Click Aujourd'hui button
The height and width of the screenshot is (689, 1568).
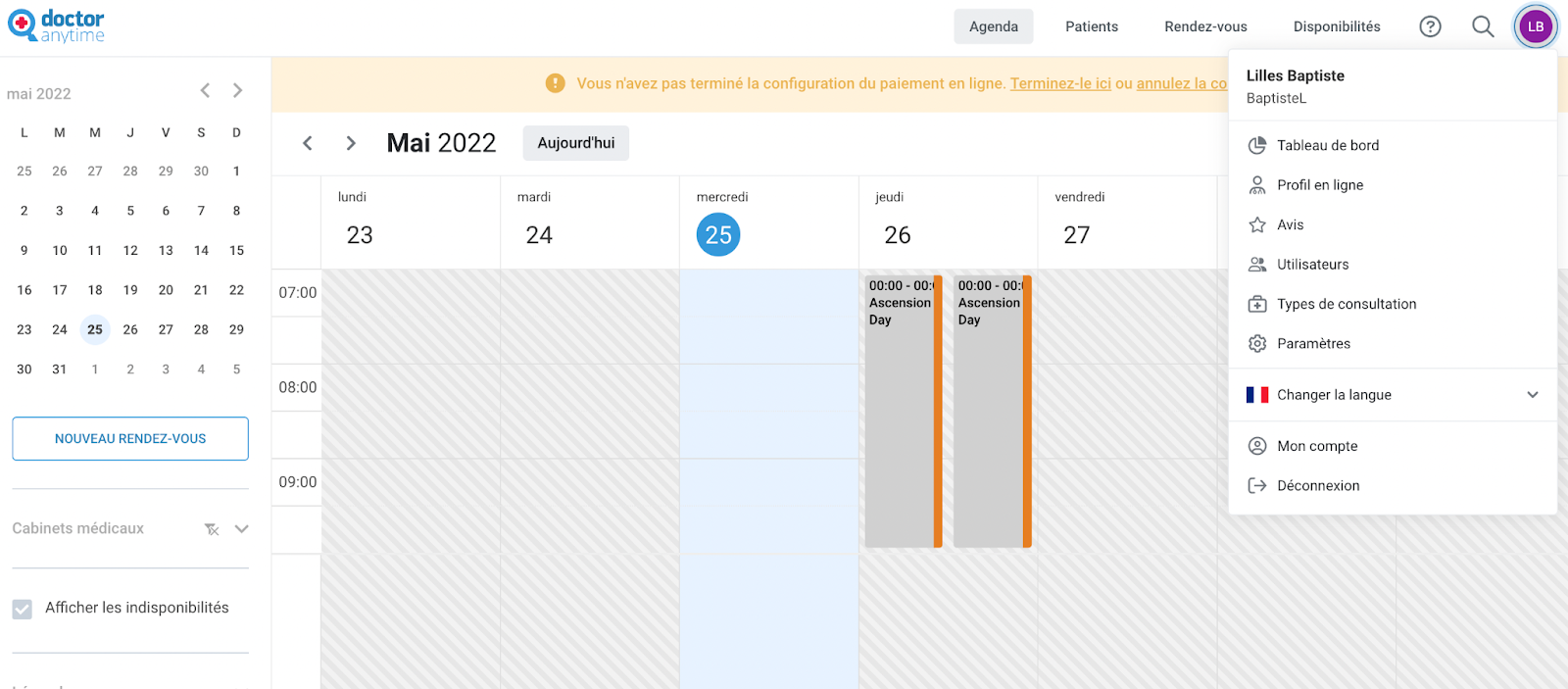(576, 143)
